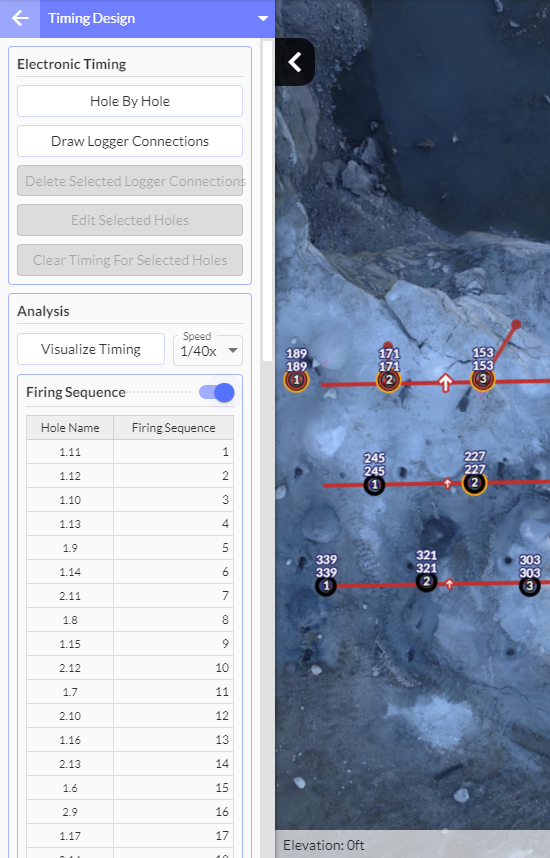Select hole 1.6 row in table
Screen dimensions: 550x858
[130, 788]
